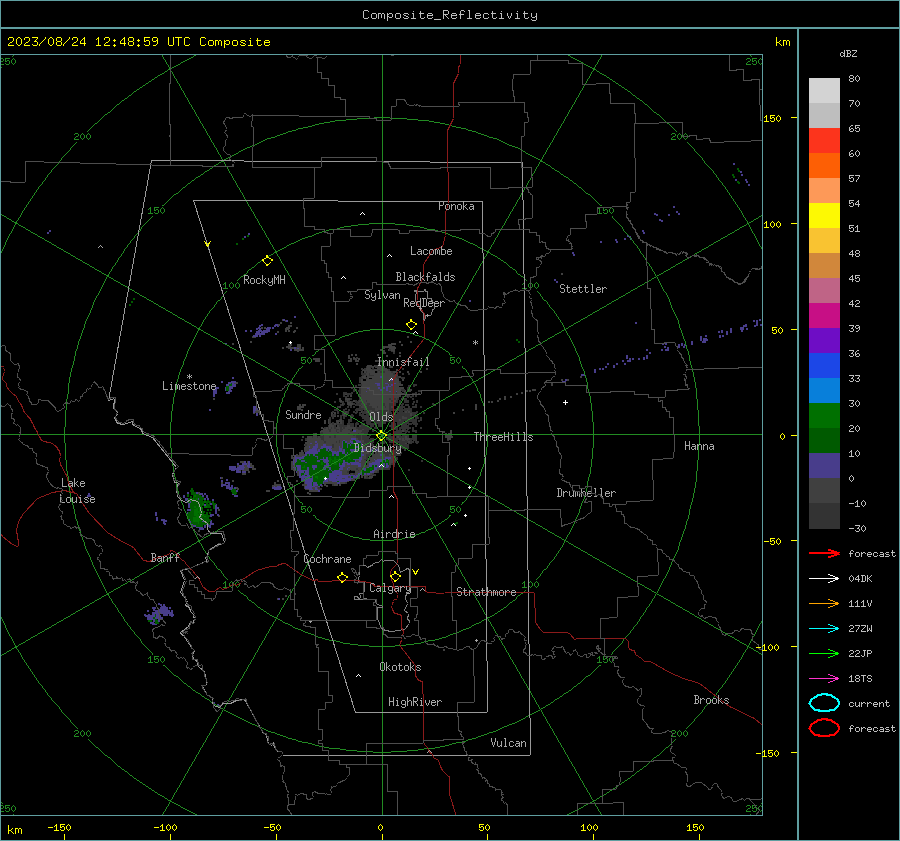This screenshot has width=900, height=841.
Task: Click the red forecast arrow in legend
Action: tap(824, 553)
